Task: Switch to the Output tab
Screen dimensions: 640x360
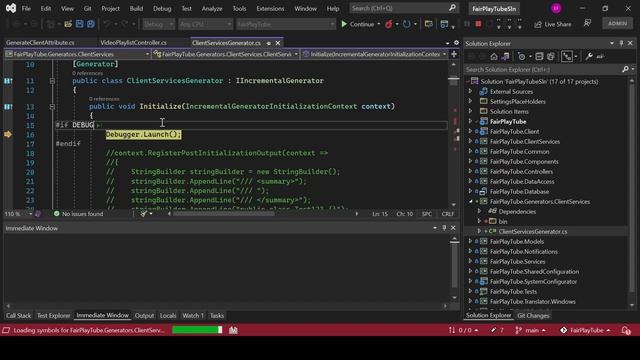Action: click(144, 316)
